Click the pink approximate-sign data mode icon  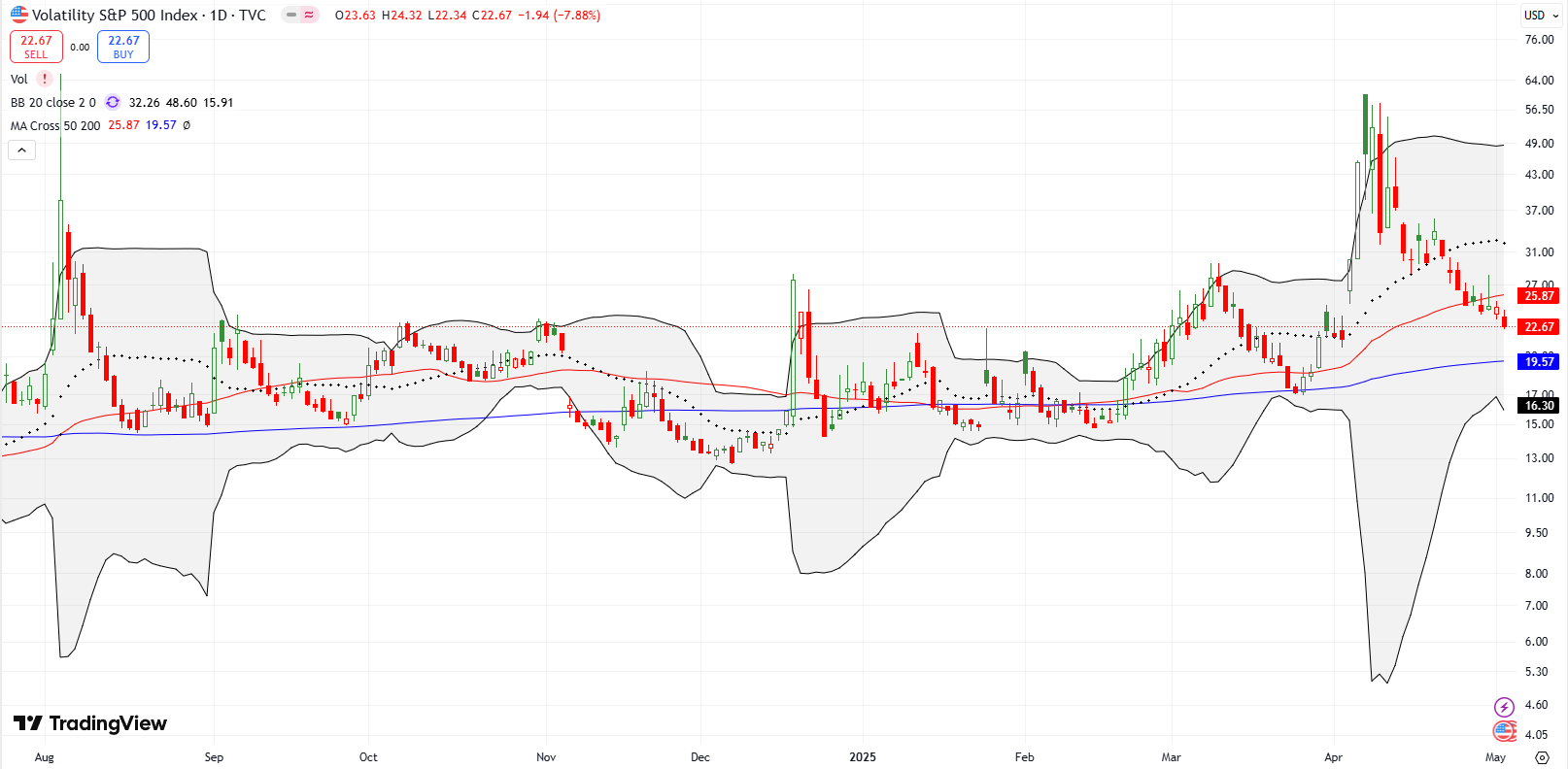(x=309, y=15)
